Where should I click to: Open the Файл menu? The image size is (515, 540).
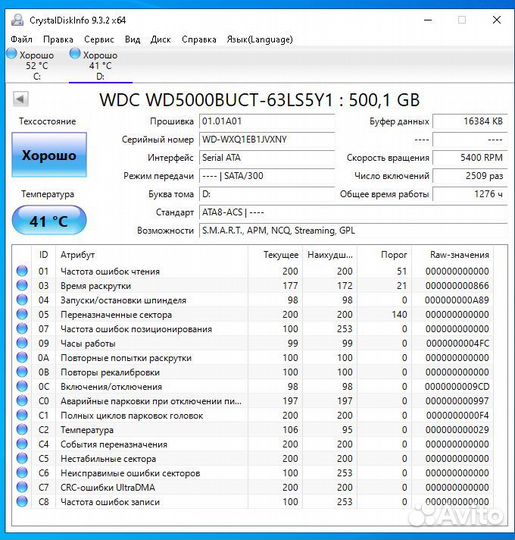click(21, 39)
